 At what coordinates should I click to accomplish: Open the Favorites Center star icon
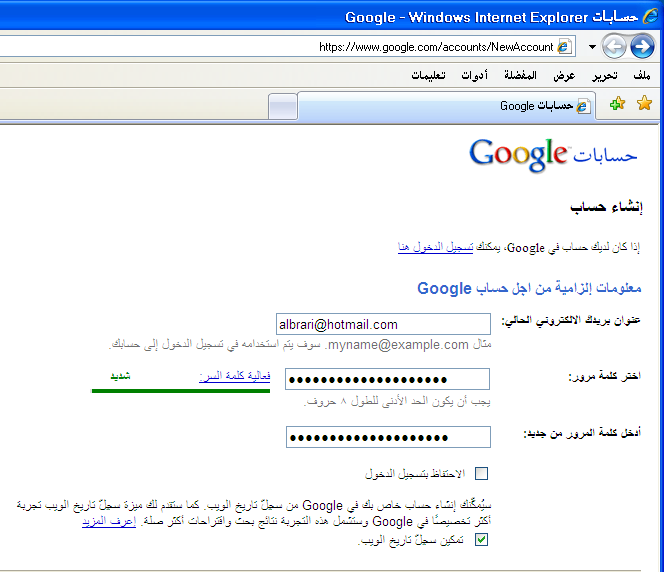pos(644,103)
